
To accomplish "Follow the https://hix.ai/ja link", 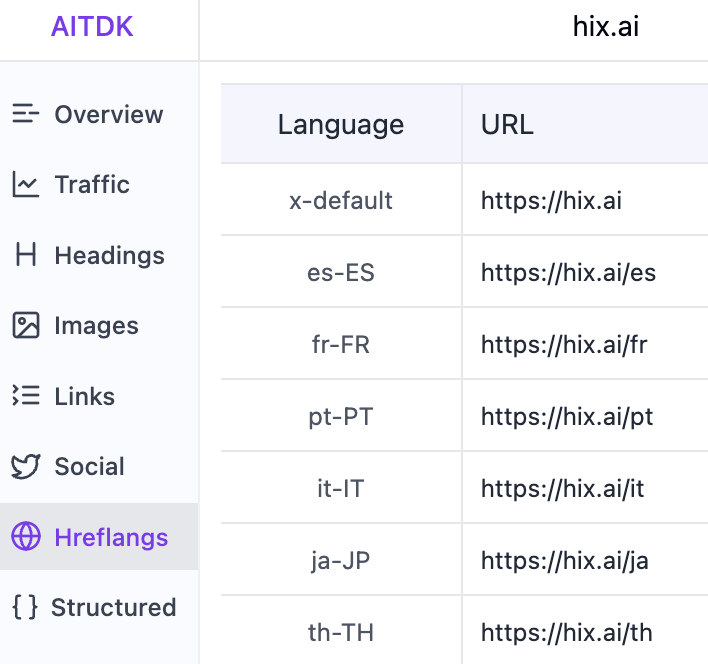I will [x=565, y=560].
